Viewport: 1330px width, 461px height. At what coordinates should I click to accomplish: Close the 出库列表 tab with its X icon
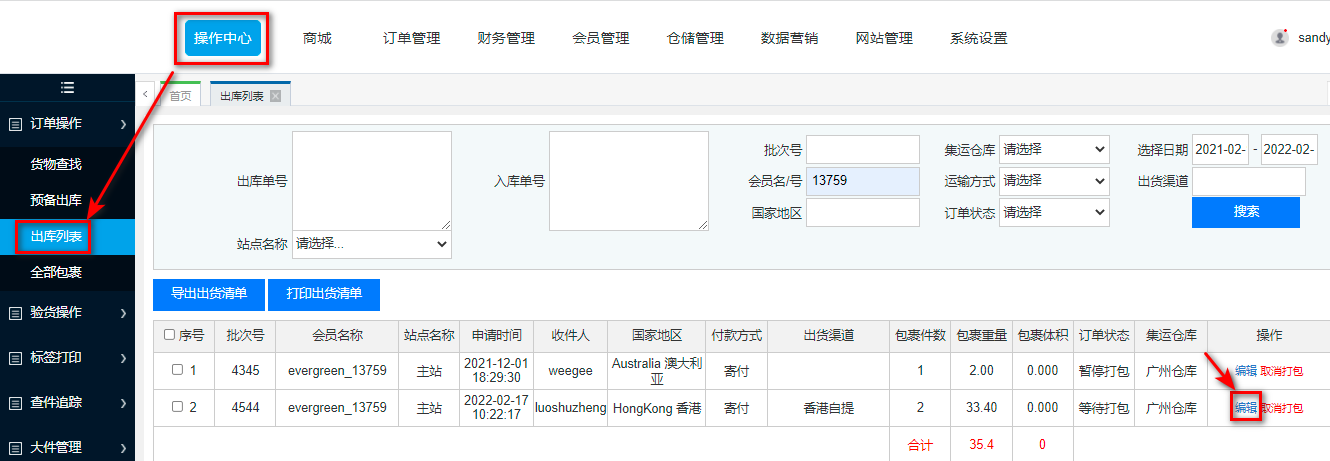pyautogui.click(x=276, y=96)
